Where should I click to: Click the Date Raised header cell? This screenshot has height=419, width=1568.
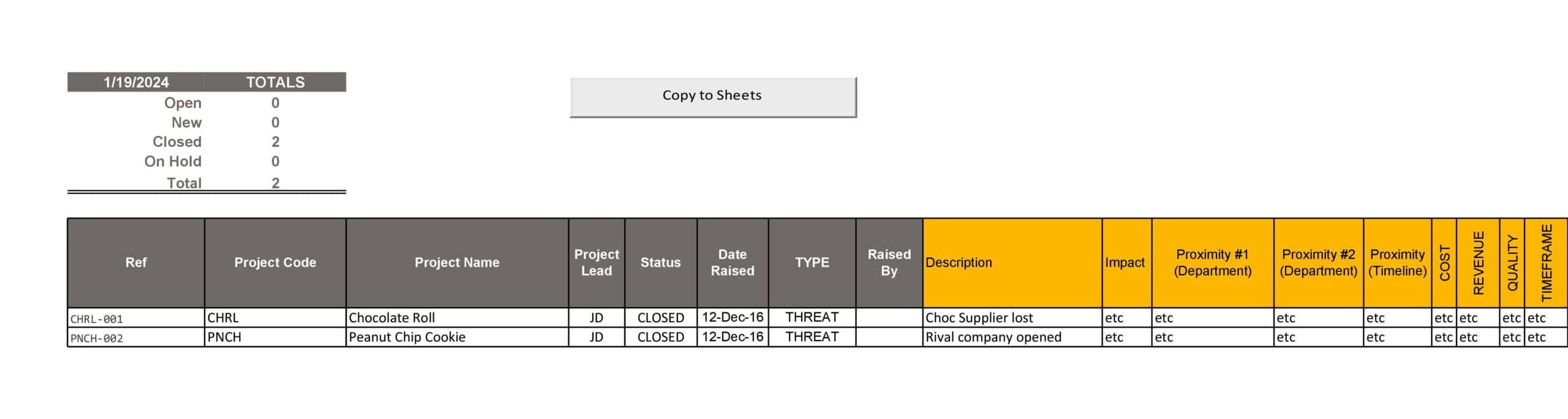[x=733, y=263]
